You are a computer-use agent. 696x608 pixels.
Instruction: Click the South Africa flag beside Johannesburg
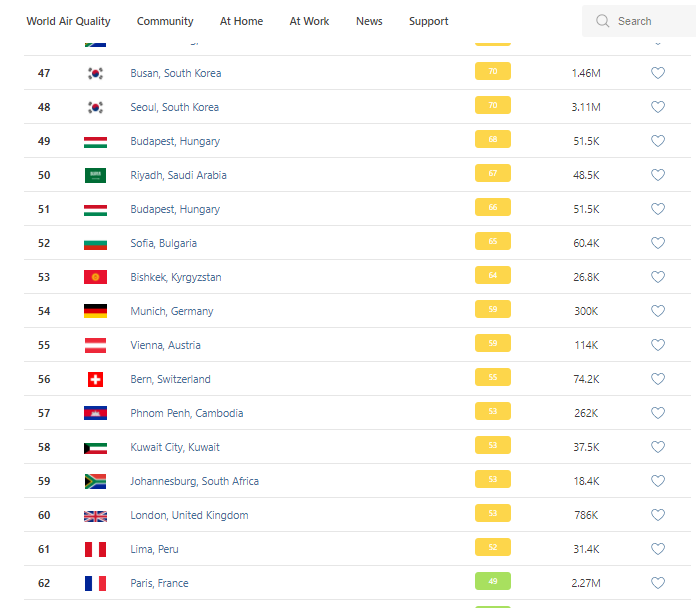(x=95, y=481)
